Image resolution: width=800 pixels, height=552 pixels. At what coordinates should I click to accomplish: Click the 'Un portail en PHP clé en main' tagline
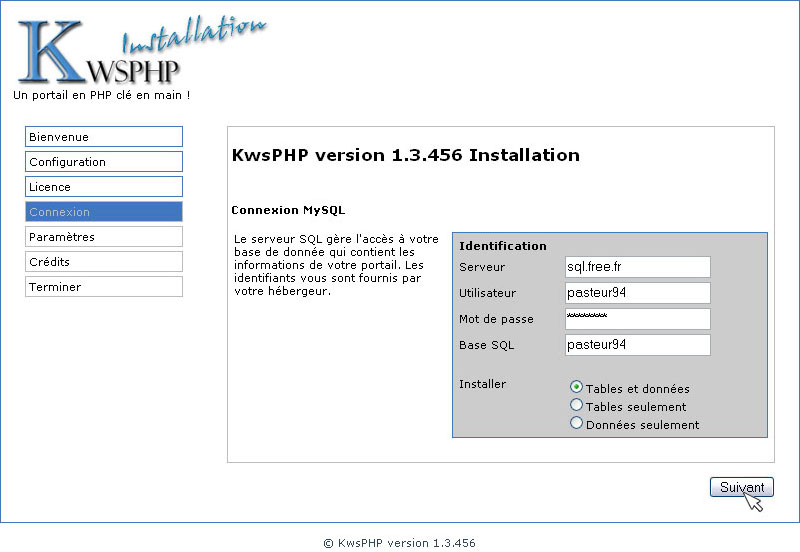click(102, 95)
